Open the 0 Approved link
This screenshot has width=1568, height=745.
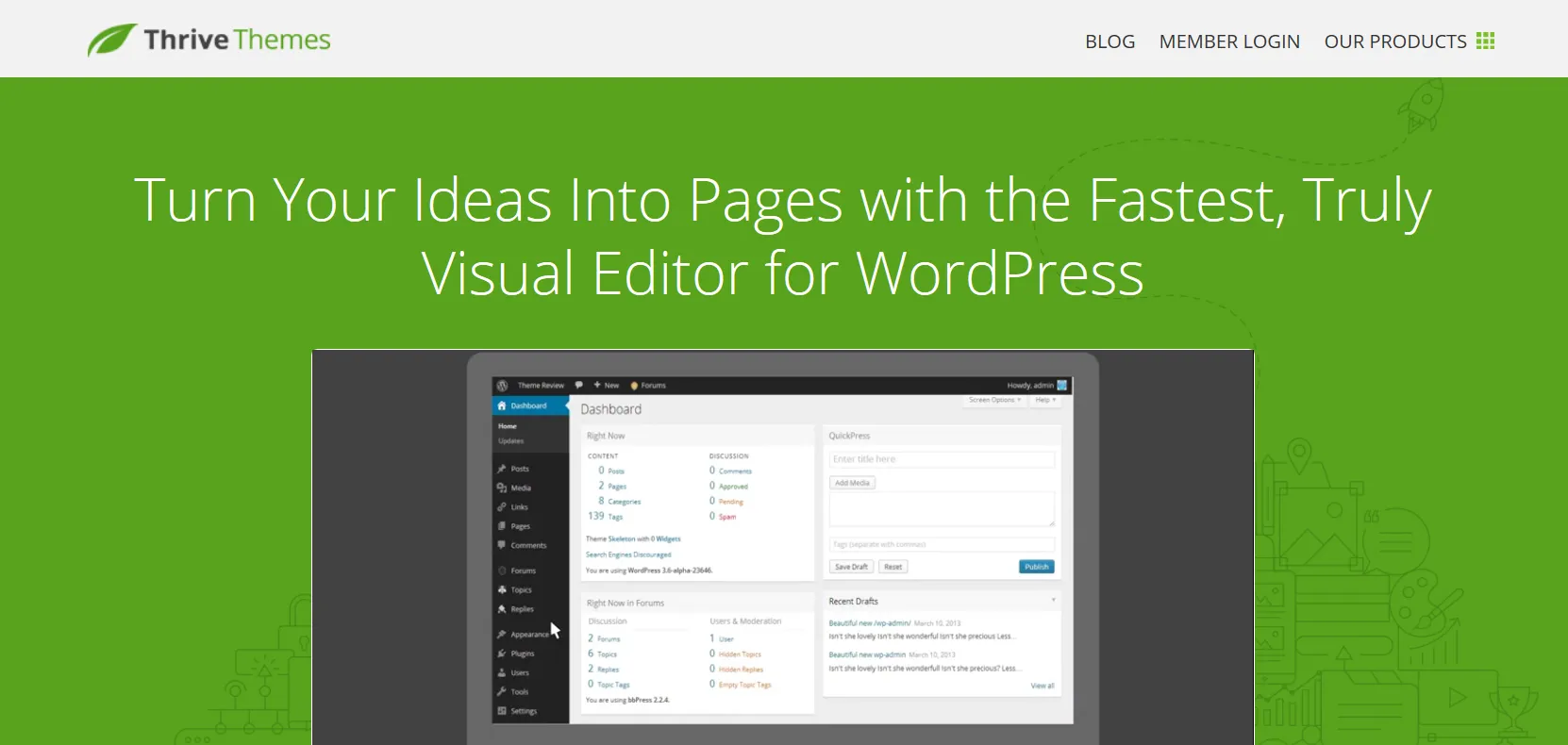(x=728, y=486)
